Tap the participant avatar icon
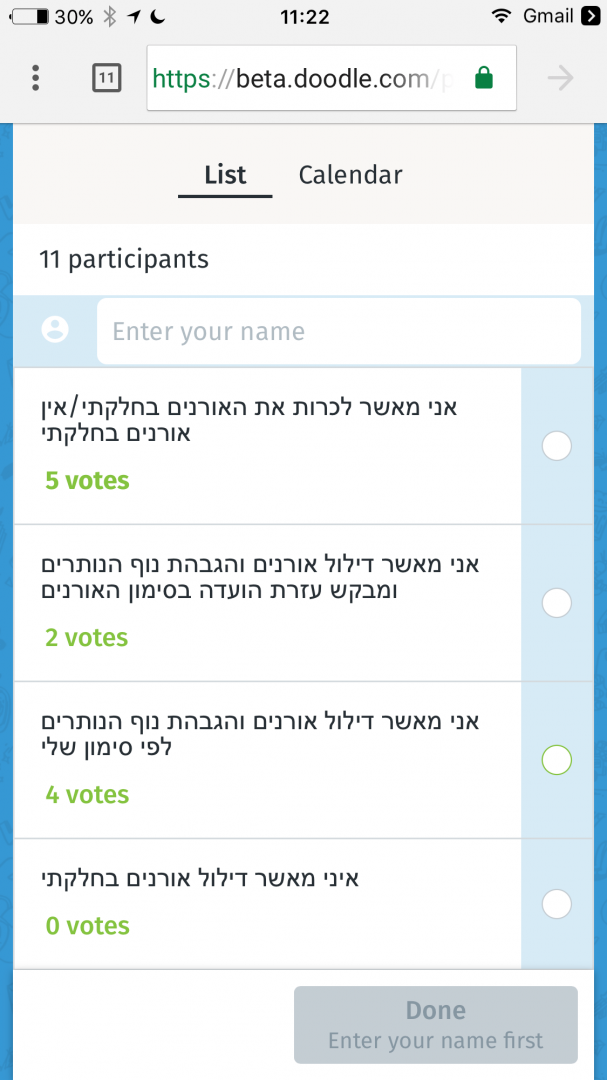Screen dimensions: 607x1080 coord(55,330)
